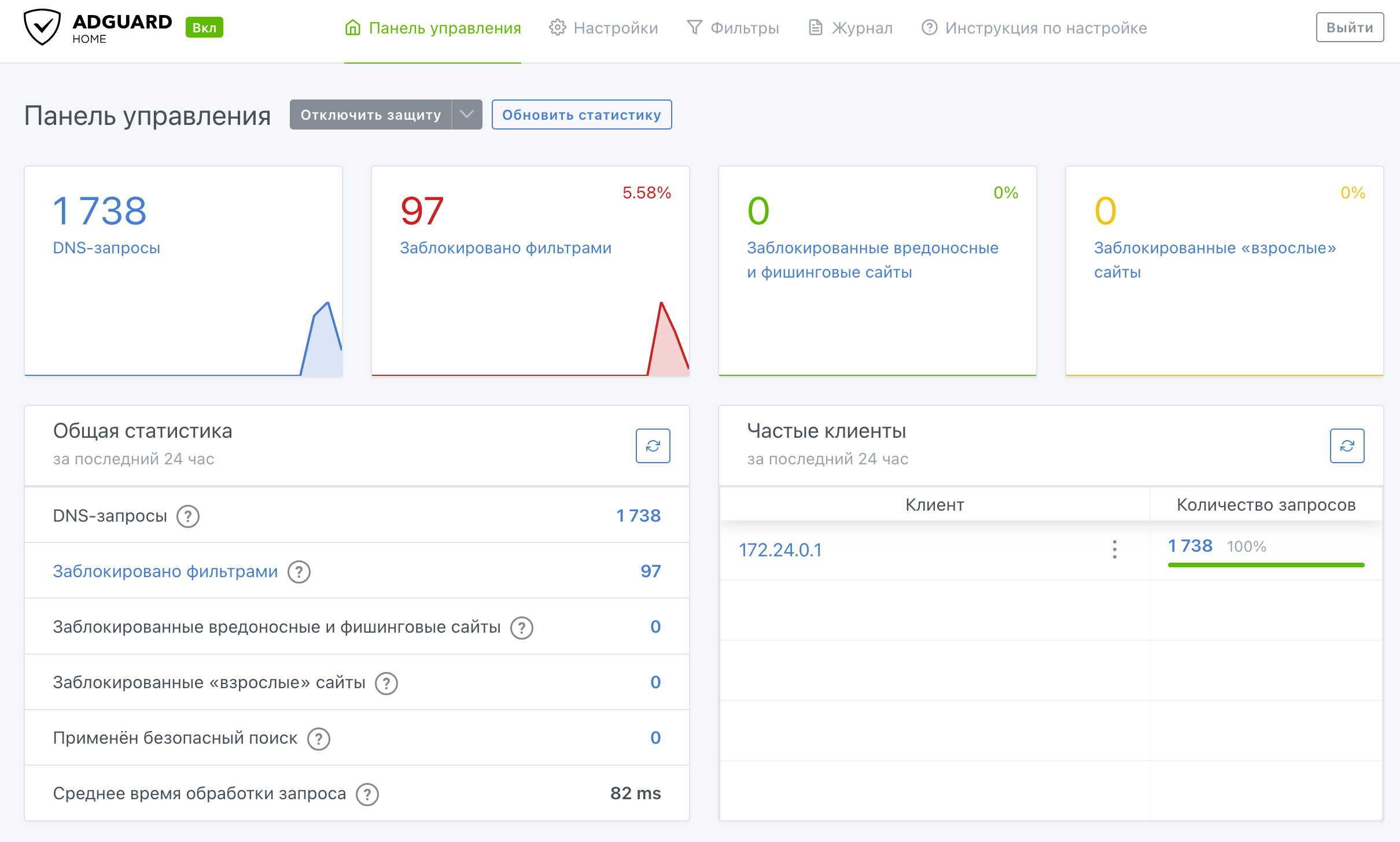Click the gear icon next to Настройки
The height and width of the screenshot is (842, 1400).
557,27
